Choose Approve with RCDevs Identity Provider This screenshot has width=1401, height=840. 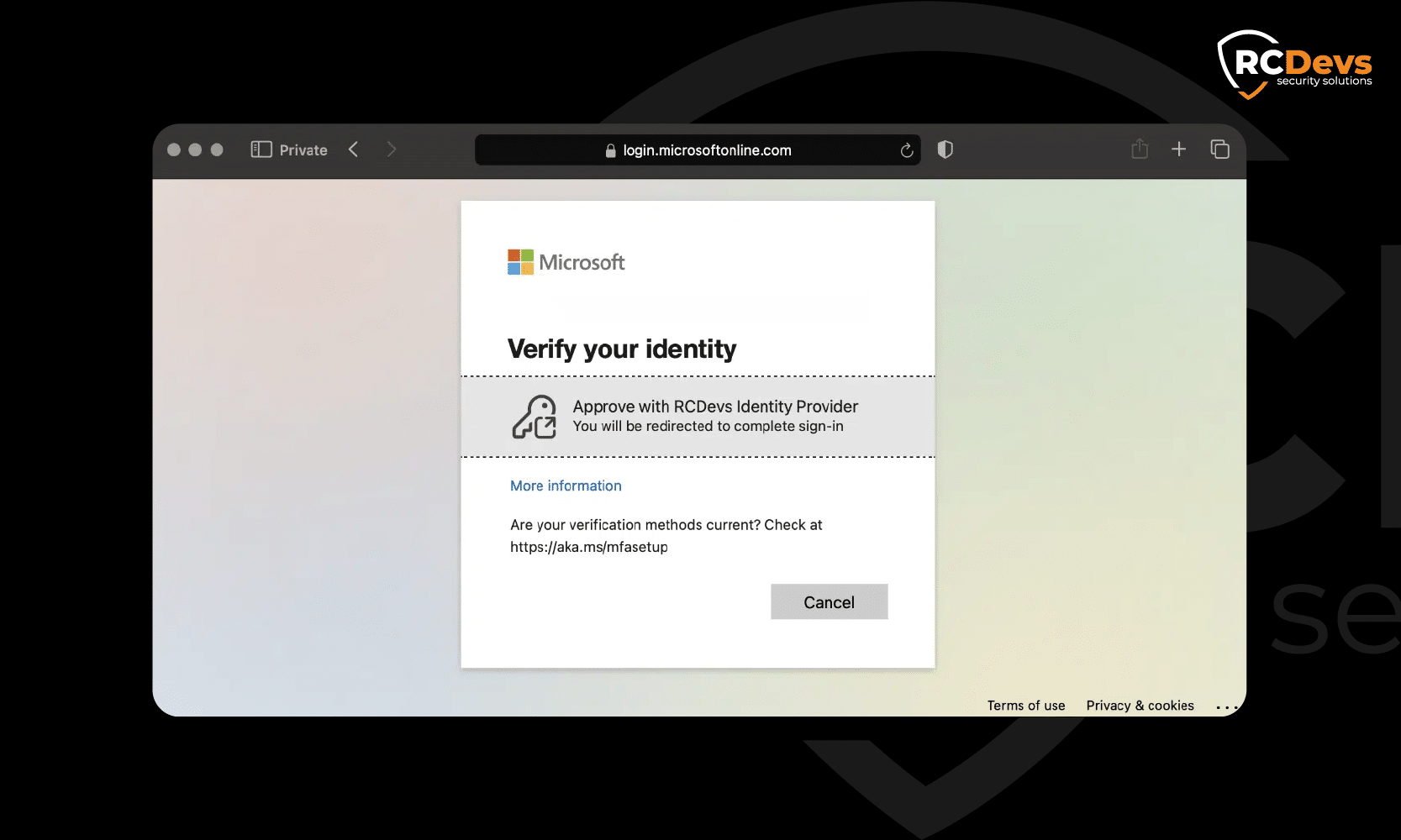(698, 417)
